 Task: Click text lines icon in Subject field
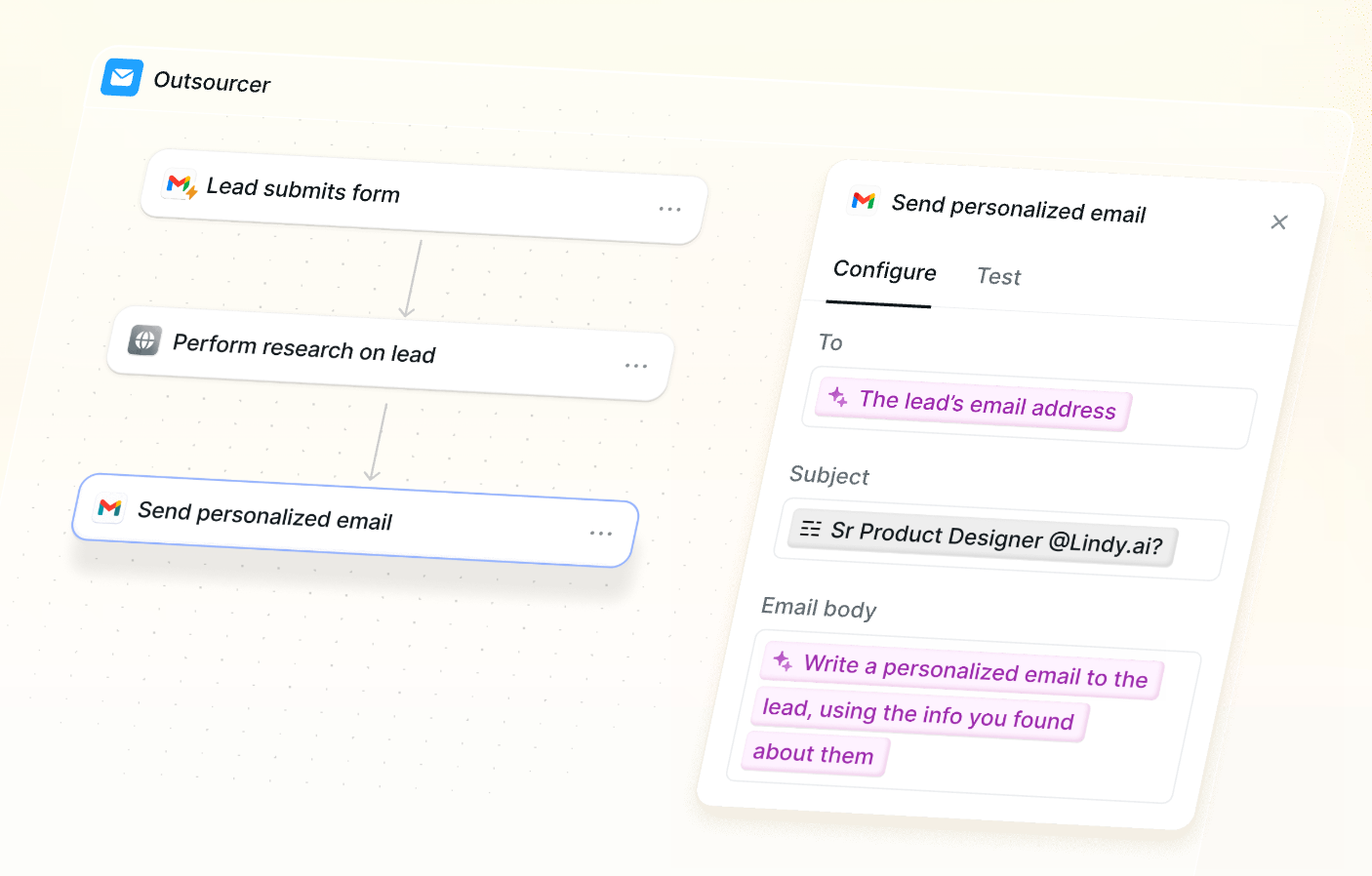click(810, 529)
